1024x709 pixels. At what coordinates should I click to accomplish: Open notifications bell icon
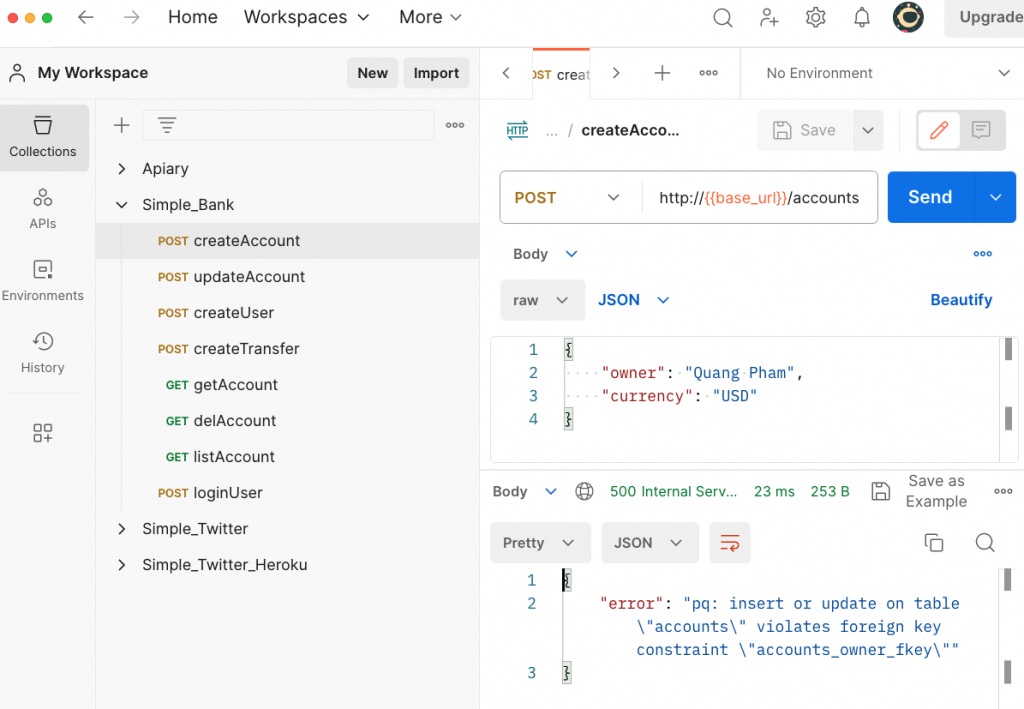point(861,17)
